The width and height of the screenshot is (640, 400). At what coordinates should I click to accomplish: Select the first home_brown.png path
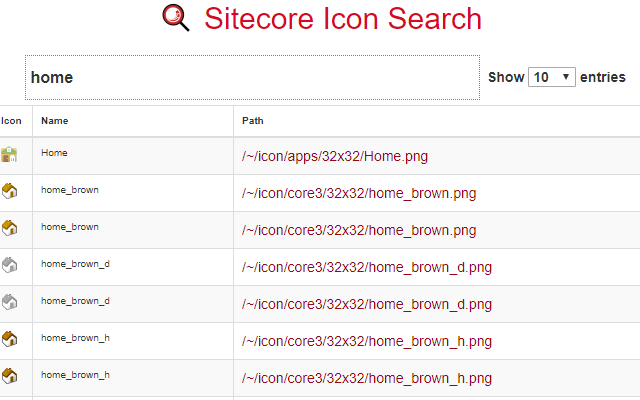tap(359, 193)
